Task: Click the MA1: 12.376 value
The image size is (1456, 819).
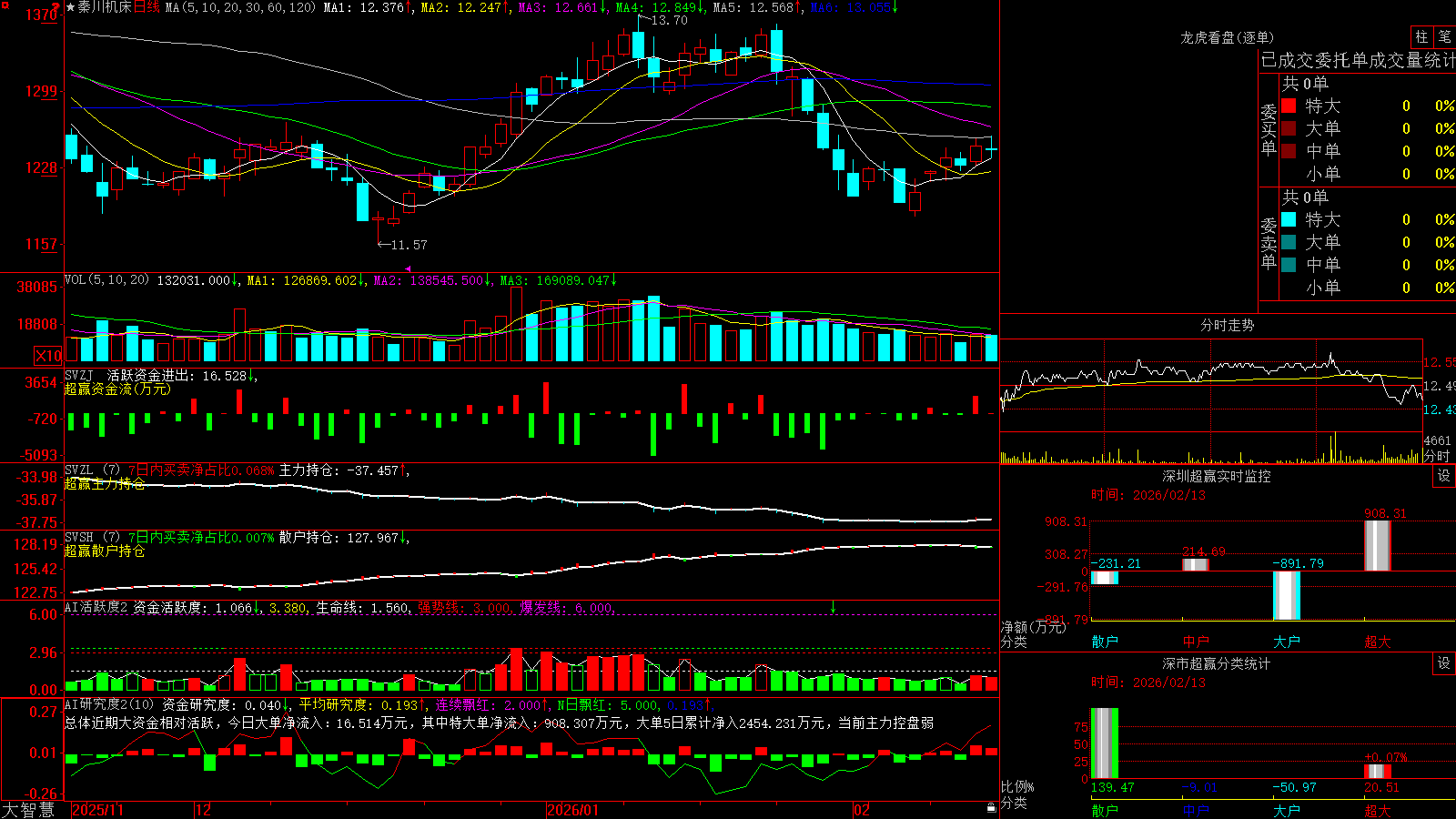Action: coord(363,7)
